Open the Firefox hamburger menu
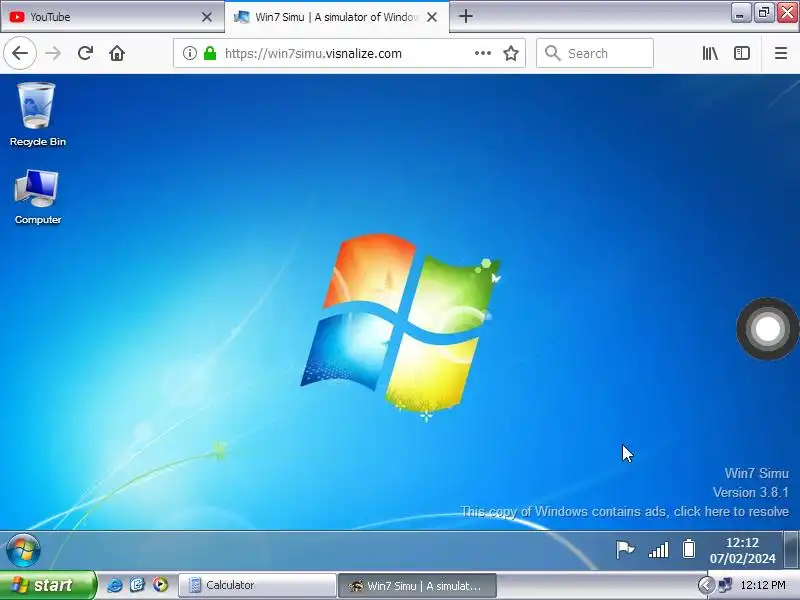The image size is (800, 600). [781, 53]
